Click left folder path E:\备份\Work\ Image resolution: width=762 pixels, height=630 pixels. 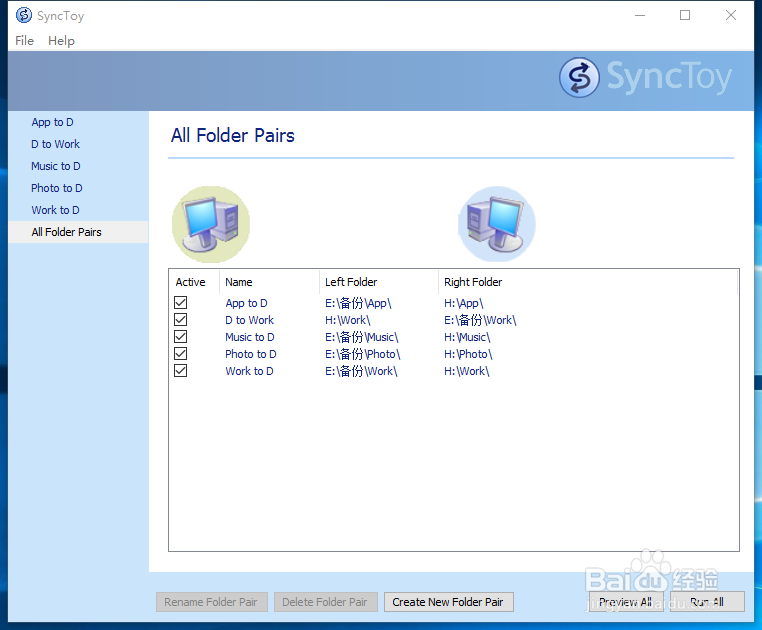pyautogui.click(x=361, y=371)
